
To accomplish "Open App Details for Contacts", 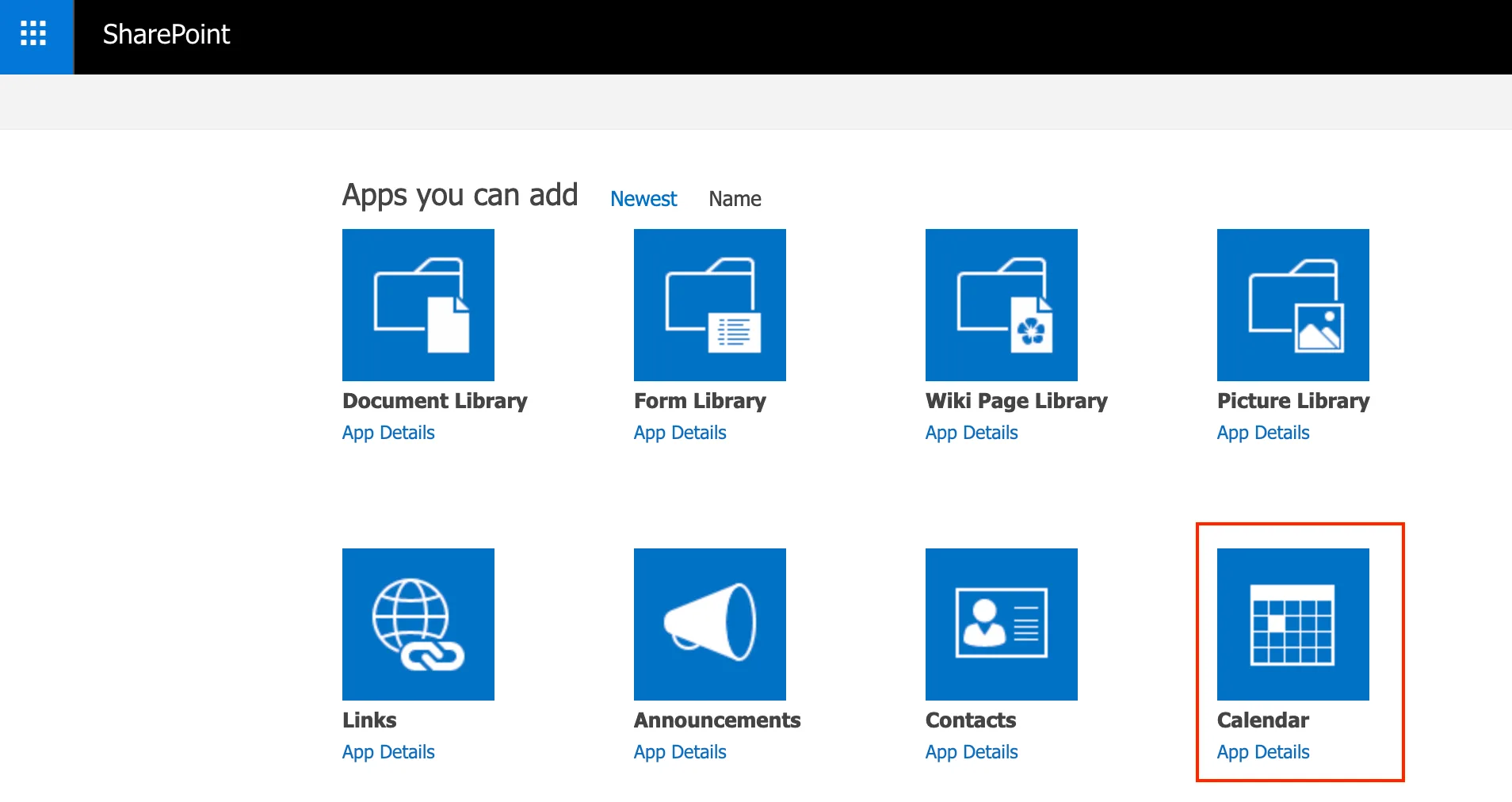I will 972,752.
